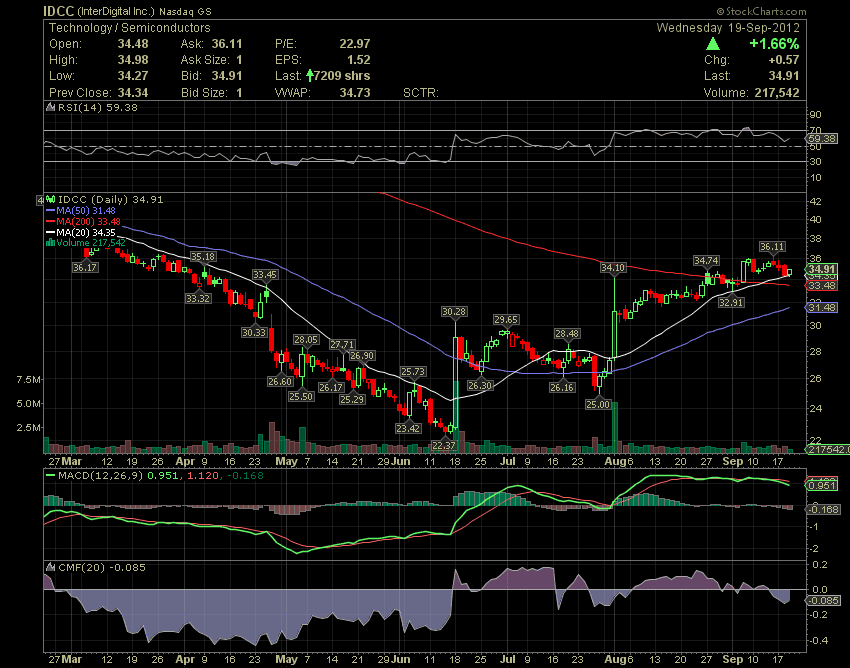Click the 25.29 low price marker
This screenshot has width=850, height=668.
click(x=352, y=400)
